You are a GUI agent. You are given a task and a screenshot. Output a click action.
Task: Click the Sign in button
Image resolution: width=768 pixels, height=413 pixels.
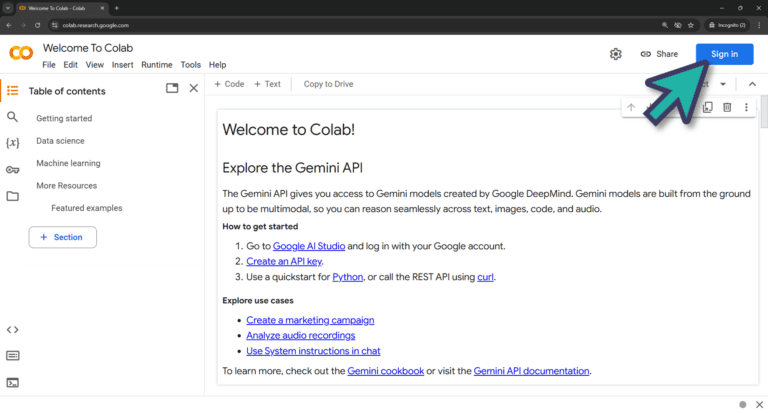click(724, 54)
